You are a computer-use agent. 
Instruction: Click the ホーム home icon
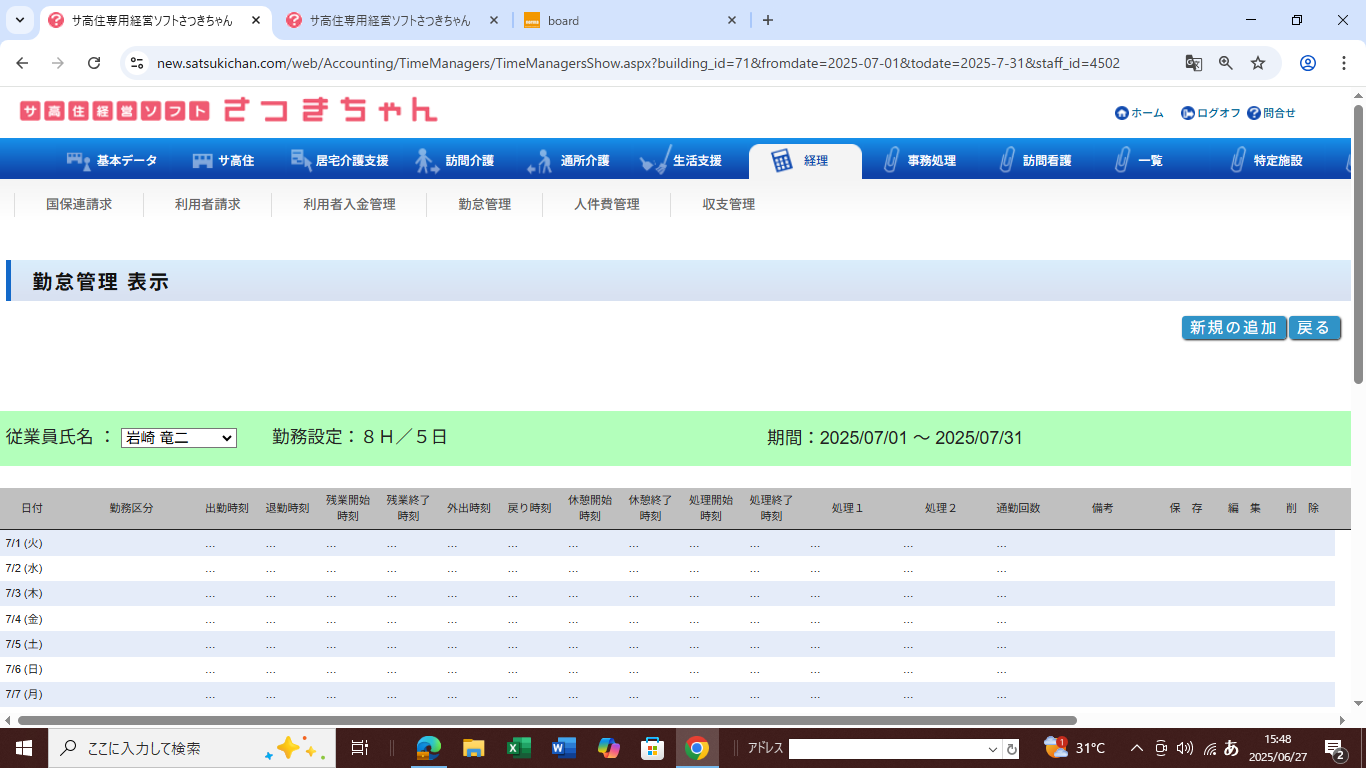pyautogui.click(x=1121, y=113)
